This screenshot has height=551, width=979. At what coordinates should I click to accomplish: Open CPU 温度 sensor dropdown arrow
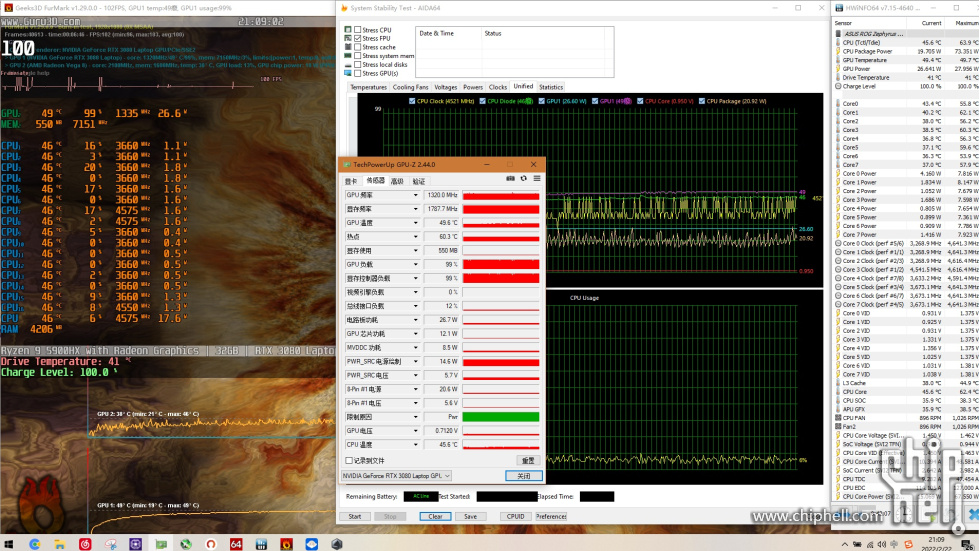(x=416, y=445)
